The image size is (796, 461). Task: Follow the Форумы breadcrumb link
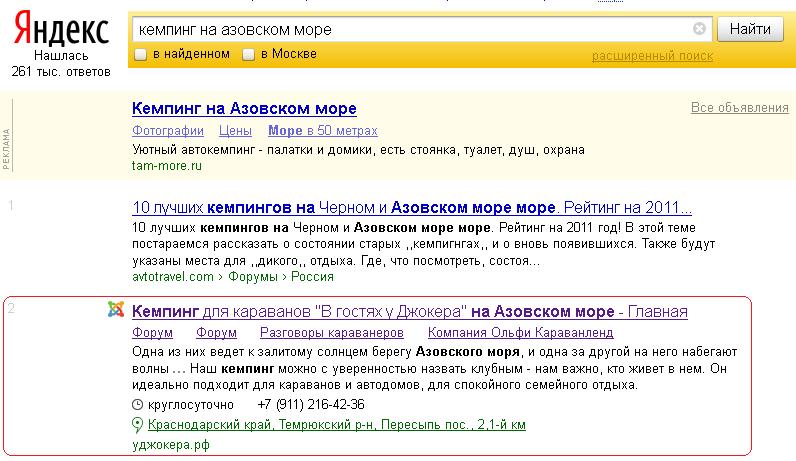pyautogui.click(x=253, y=277)
